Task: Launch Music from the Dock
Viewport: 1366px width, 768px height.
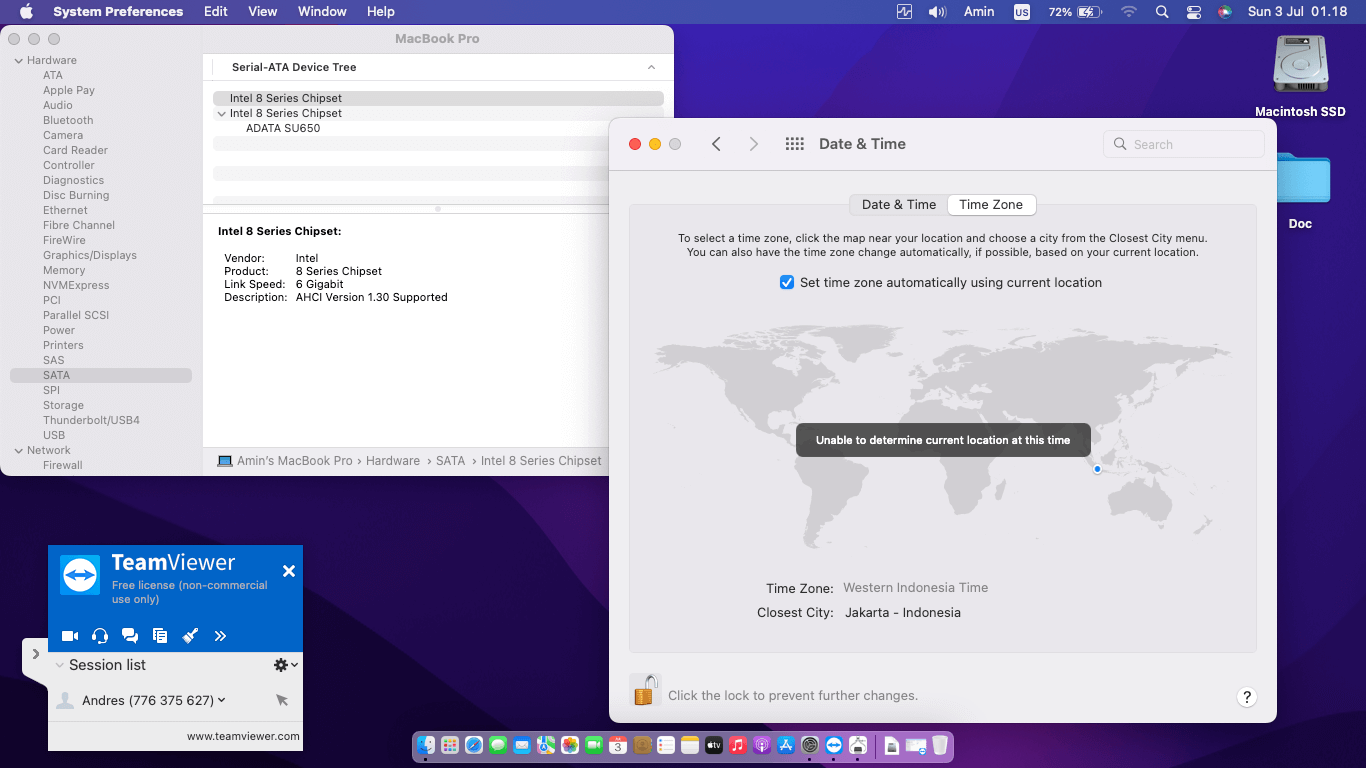Action: point(738,745)
